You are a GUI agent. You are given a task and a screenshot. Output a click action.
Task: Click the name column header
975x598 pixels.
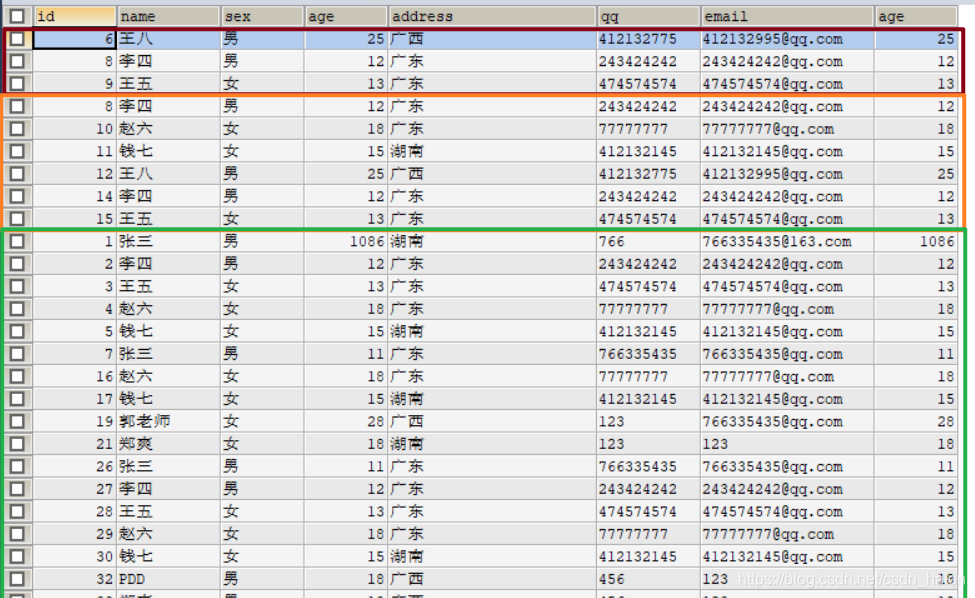click(169, 16)
